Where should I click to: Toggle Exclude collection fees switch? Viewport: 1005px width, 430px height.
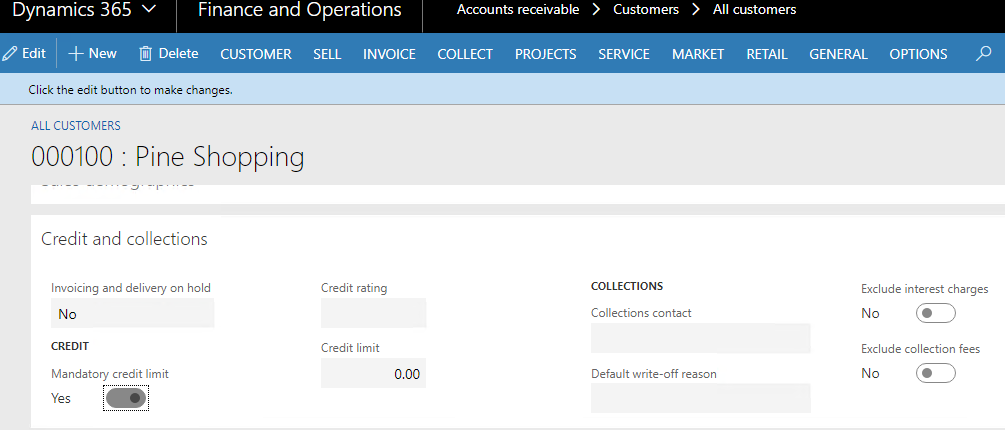[936, 373]
